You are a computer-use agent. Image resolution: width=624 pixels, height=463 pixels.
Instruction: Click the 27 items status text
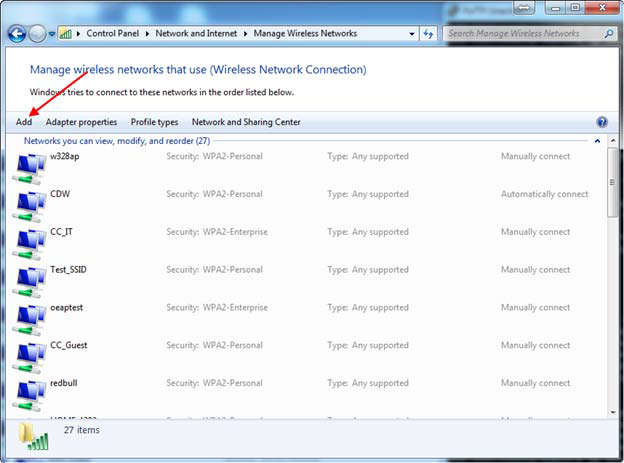pyautogui.click(x=82, y=430)
